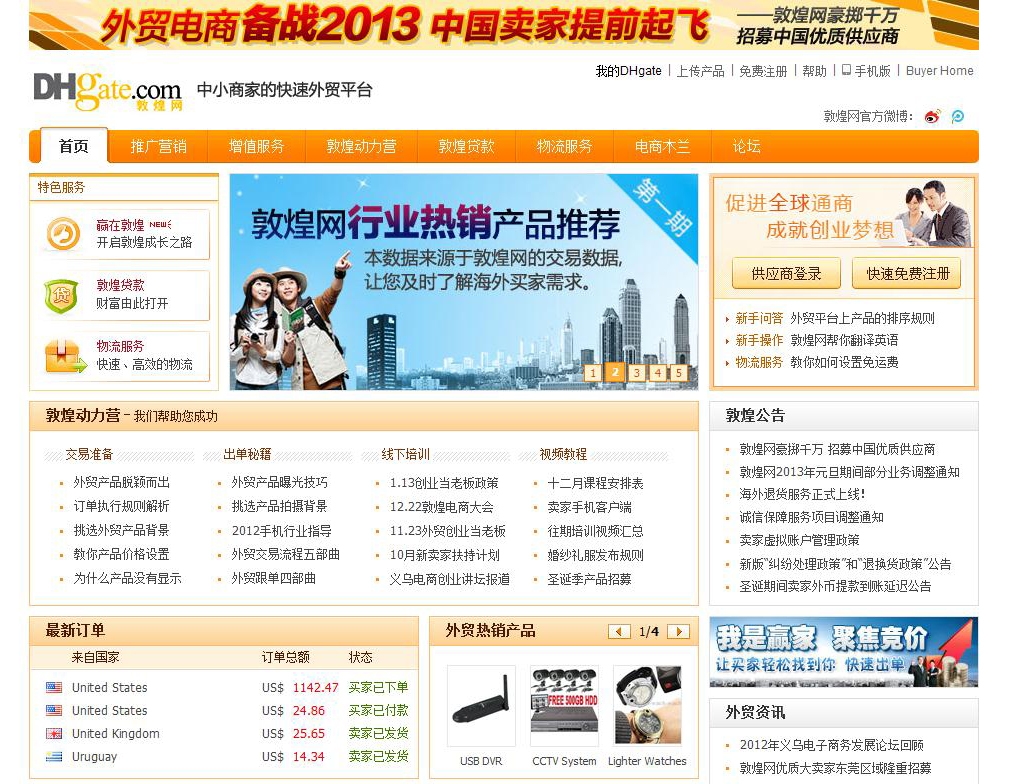Click the top 外贸电商备战2013 banner
1009x784 pixels.
tap(504, 24)
